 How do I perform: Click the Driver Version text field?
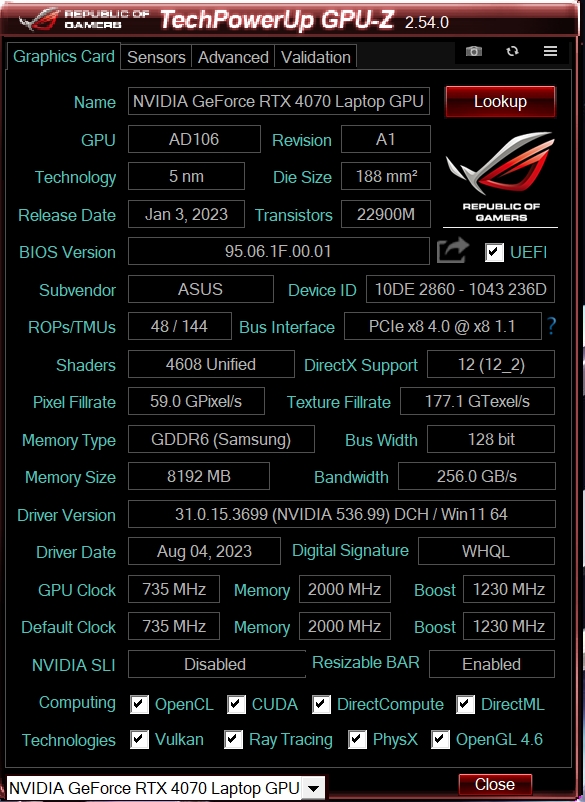pos(342,514)
